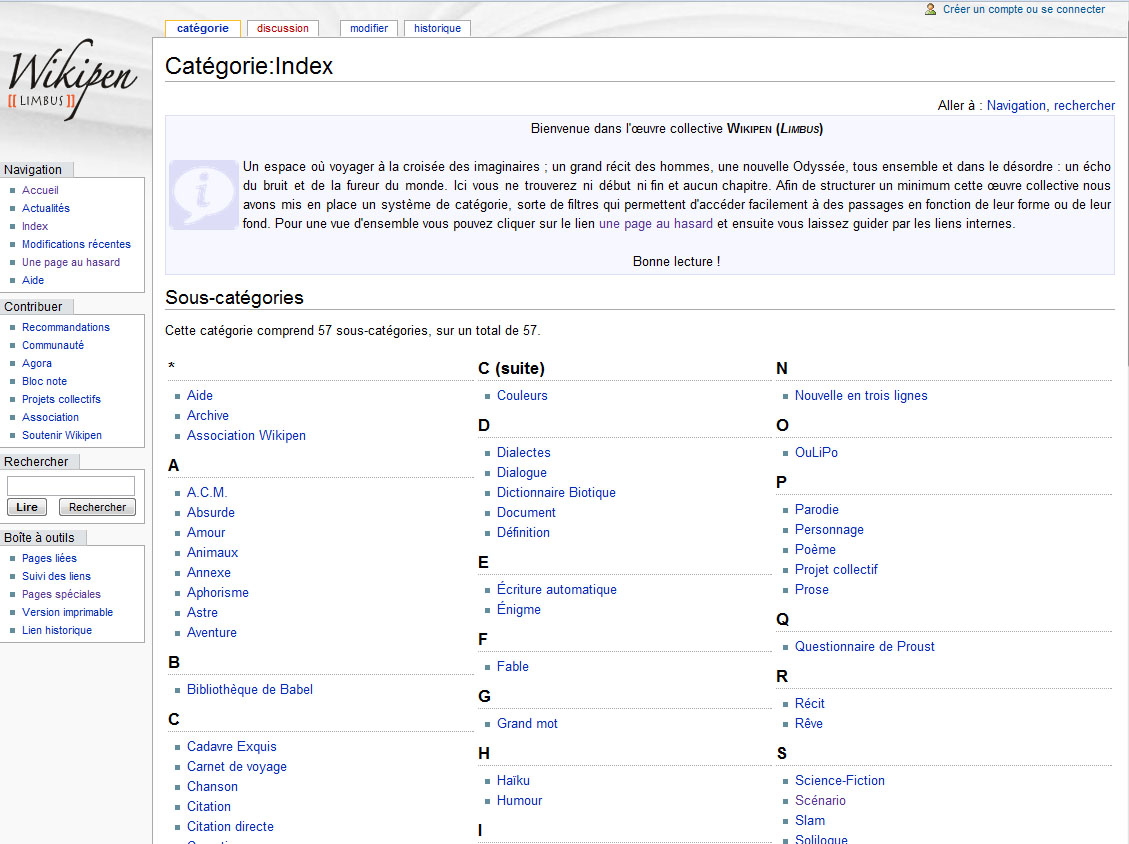Image resolution: width=1129 pixels, height=844 pixels.
Task: Click inside the Rechercher search field
Action: (71, 485)
